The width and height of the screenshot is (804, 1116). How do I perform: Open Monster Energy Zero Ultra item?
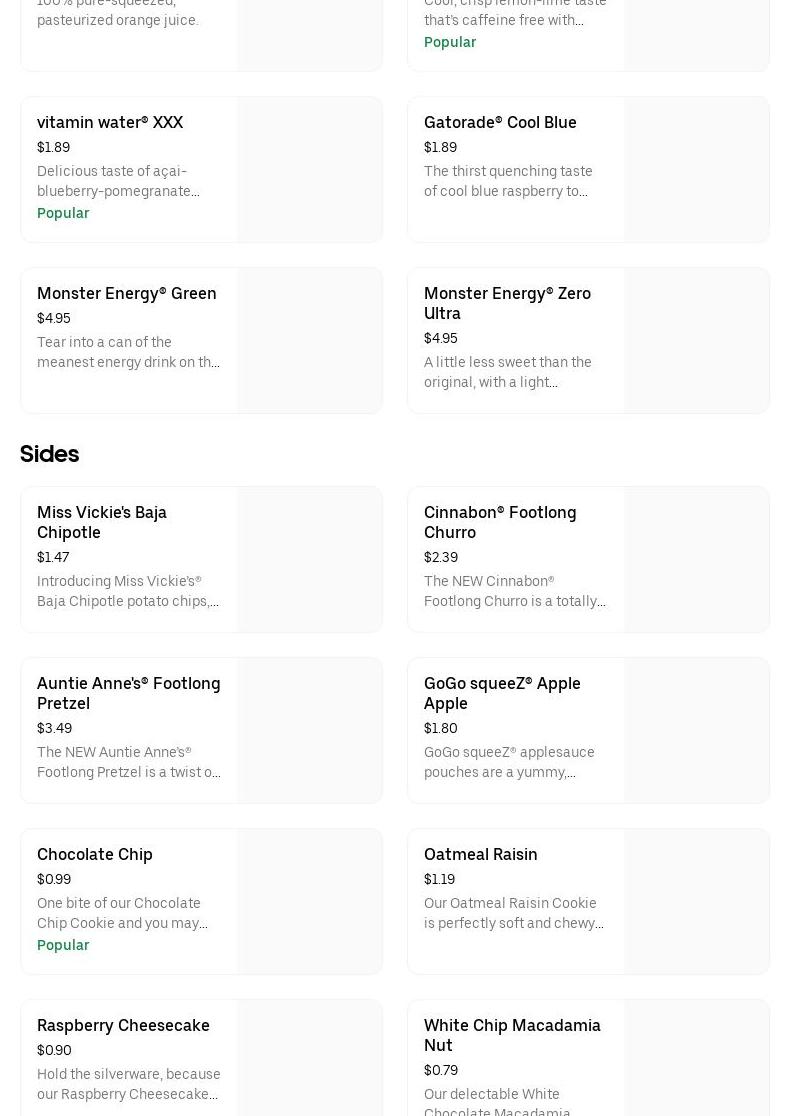click(x=507, y=303)
